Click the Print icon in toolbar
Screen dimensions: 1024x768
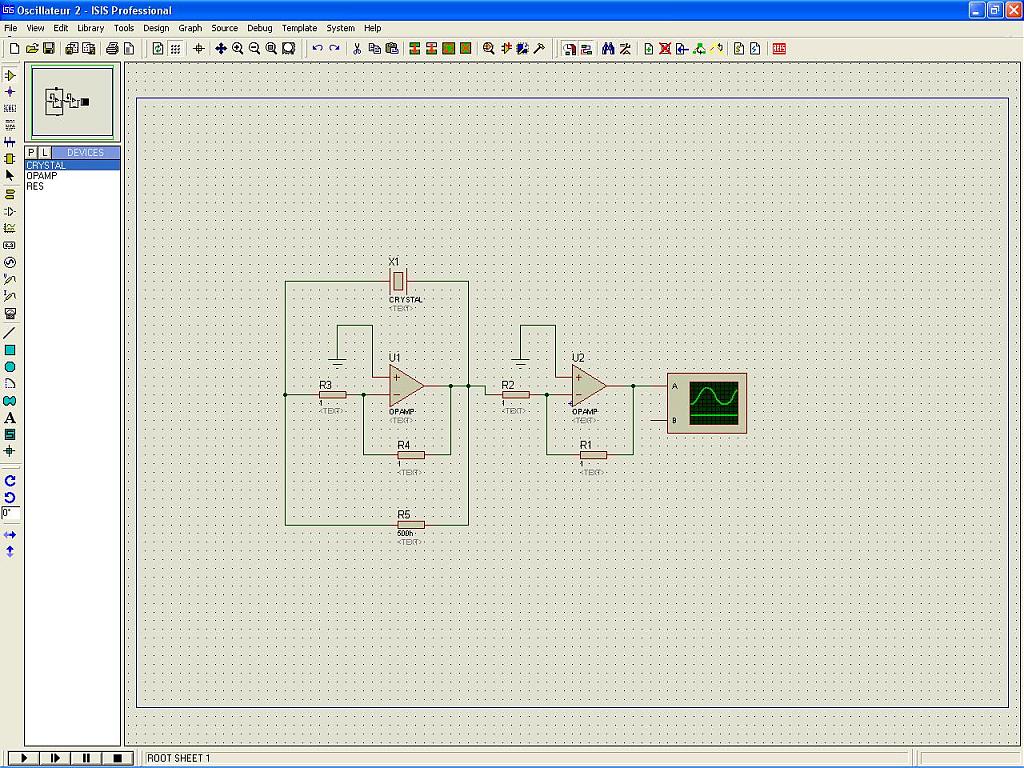112,48
